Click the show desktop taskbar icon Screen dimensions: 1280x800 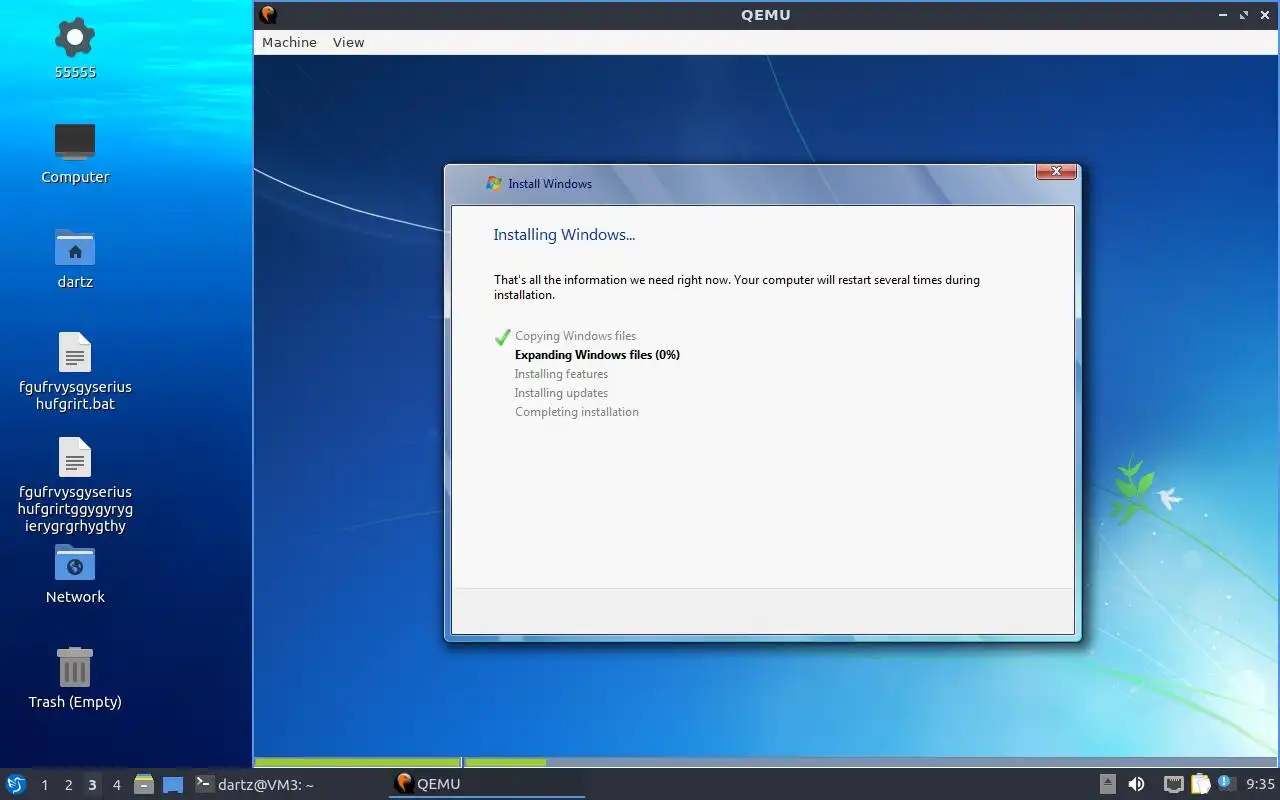173,784
